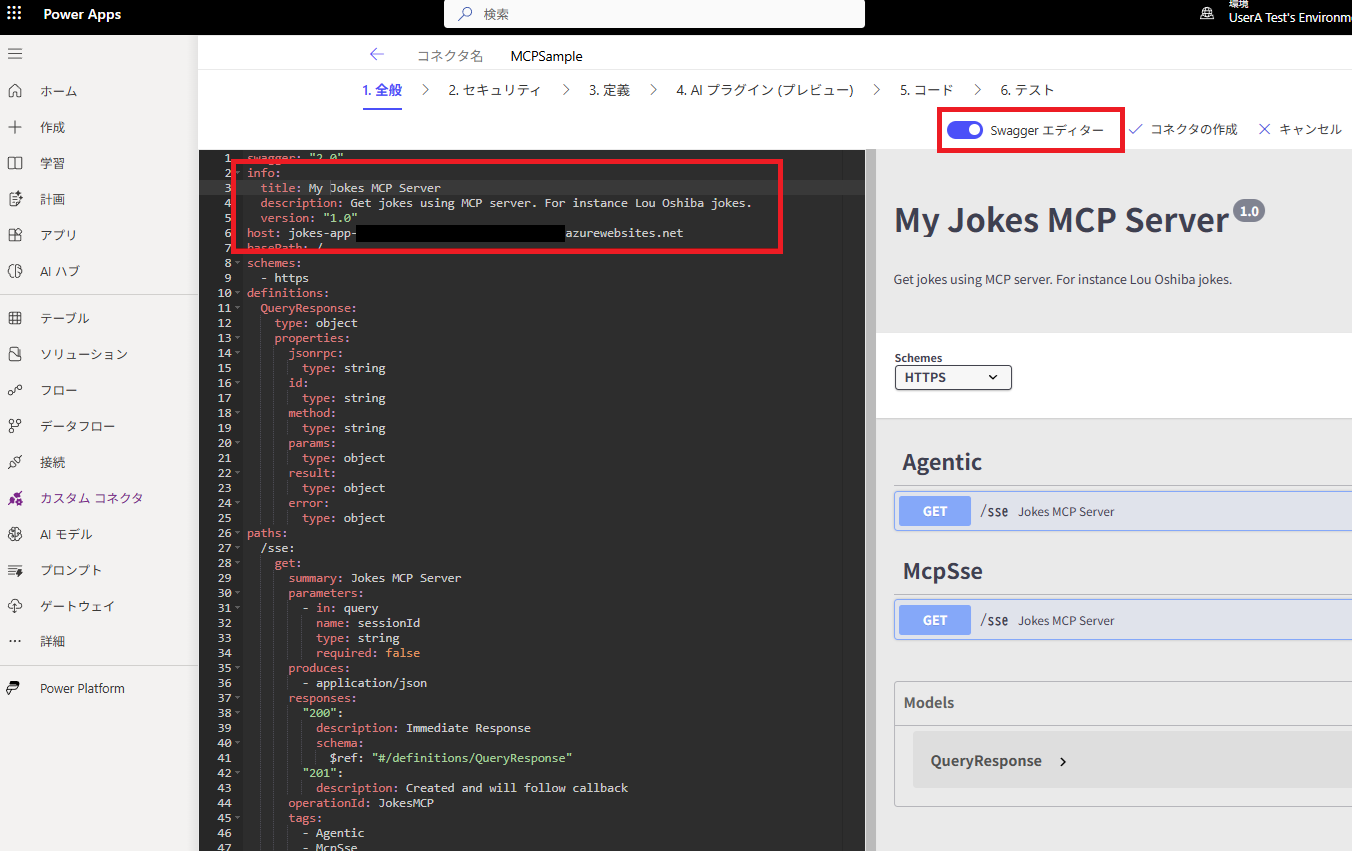Open the 6. テスト step
This screenshot has height=851, width=1352.
point(1027,89)
